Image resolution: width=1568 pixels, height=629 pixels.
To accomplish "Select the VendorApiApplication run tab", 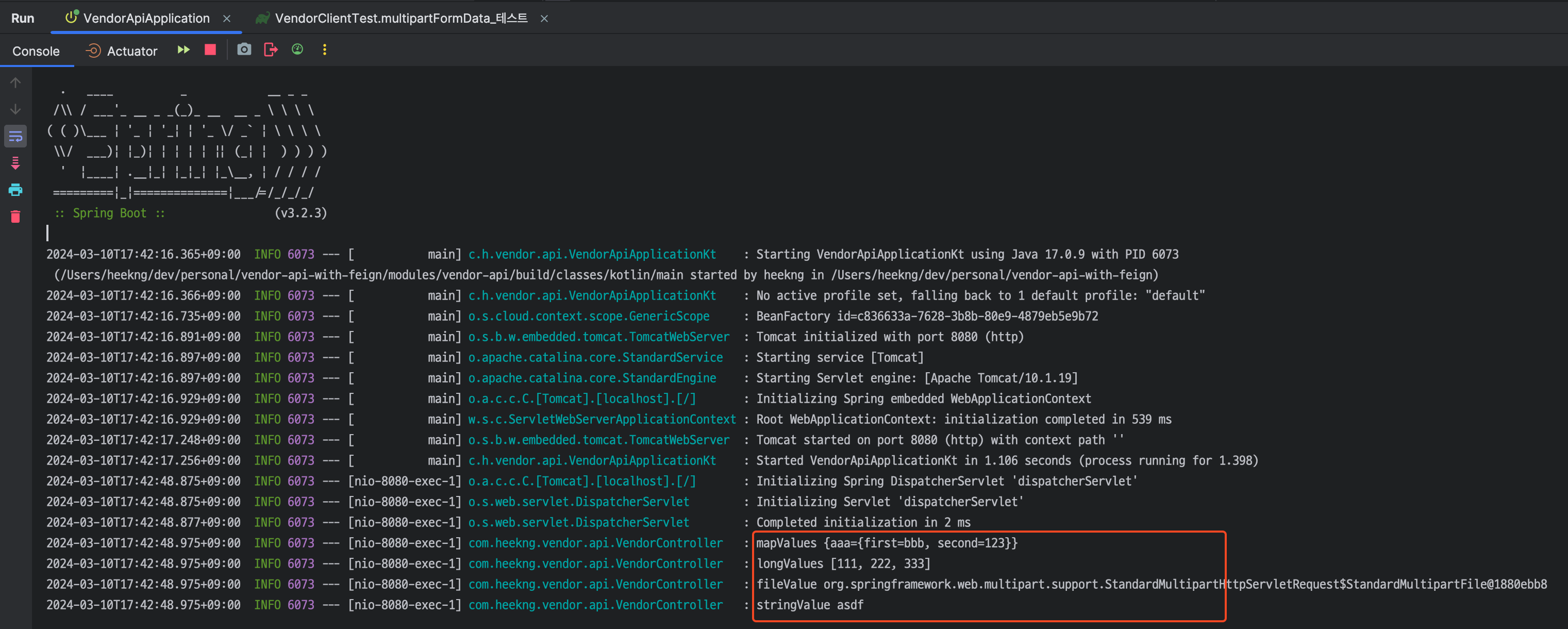I will pos(145,18).
